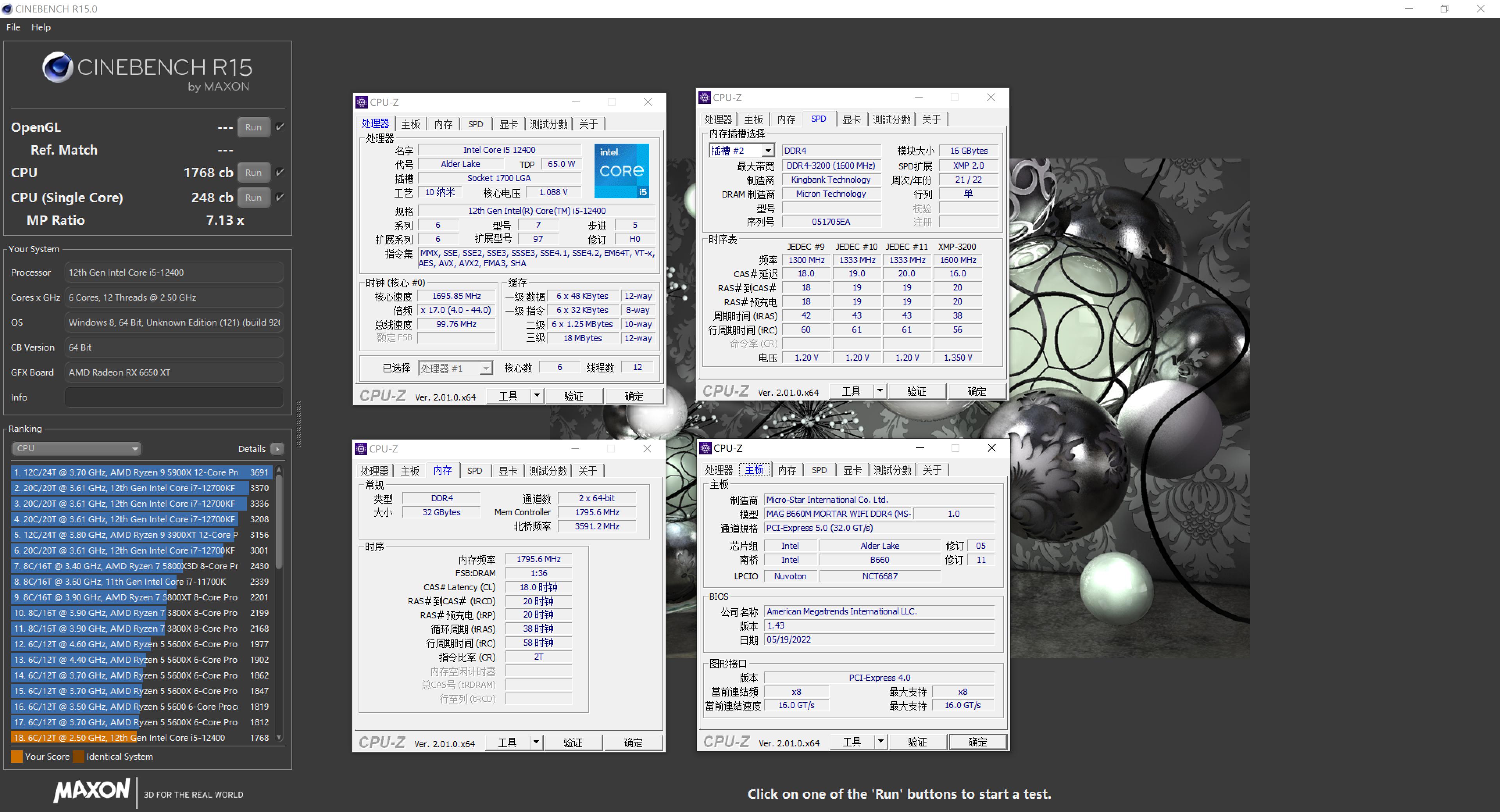Screen dimensions: 1500x812
Task: Click the Cinebench R15 logo icon
Action: point(58,68)
